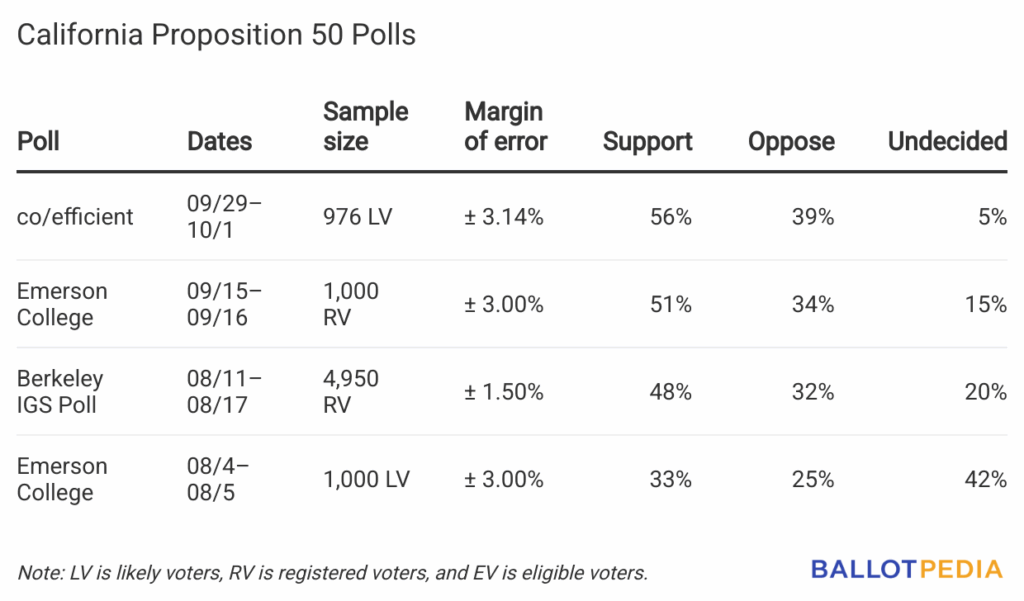Click the "California Proposition 50 Polls" title
1024x601 pixels.
(x=216, y=36)
